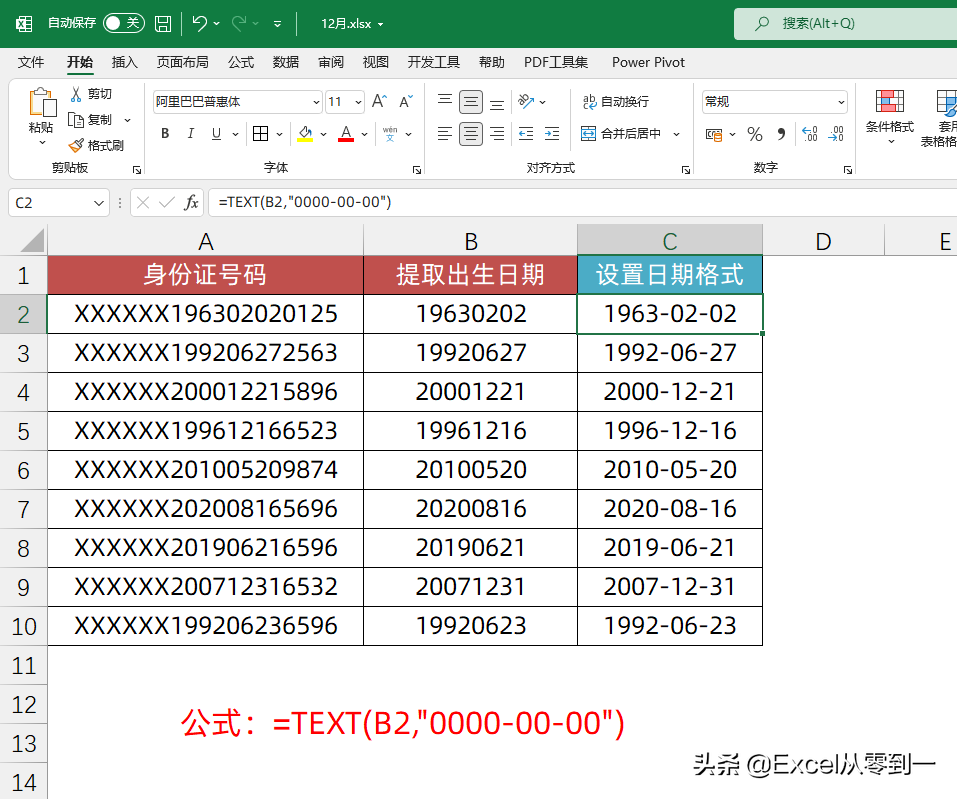Viewport: 957px width, 799px height.
Task: Open the fill color dropdown arrow
Action: pos(323,134)
